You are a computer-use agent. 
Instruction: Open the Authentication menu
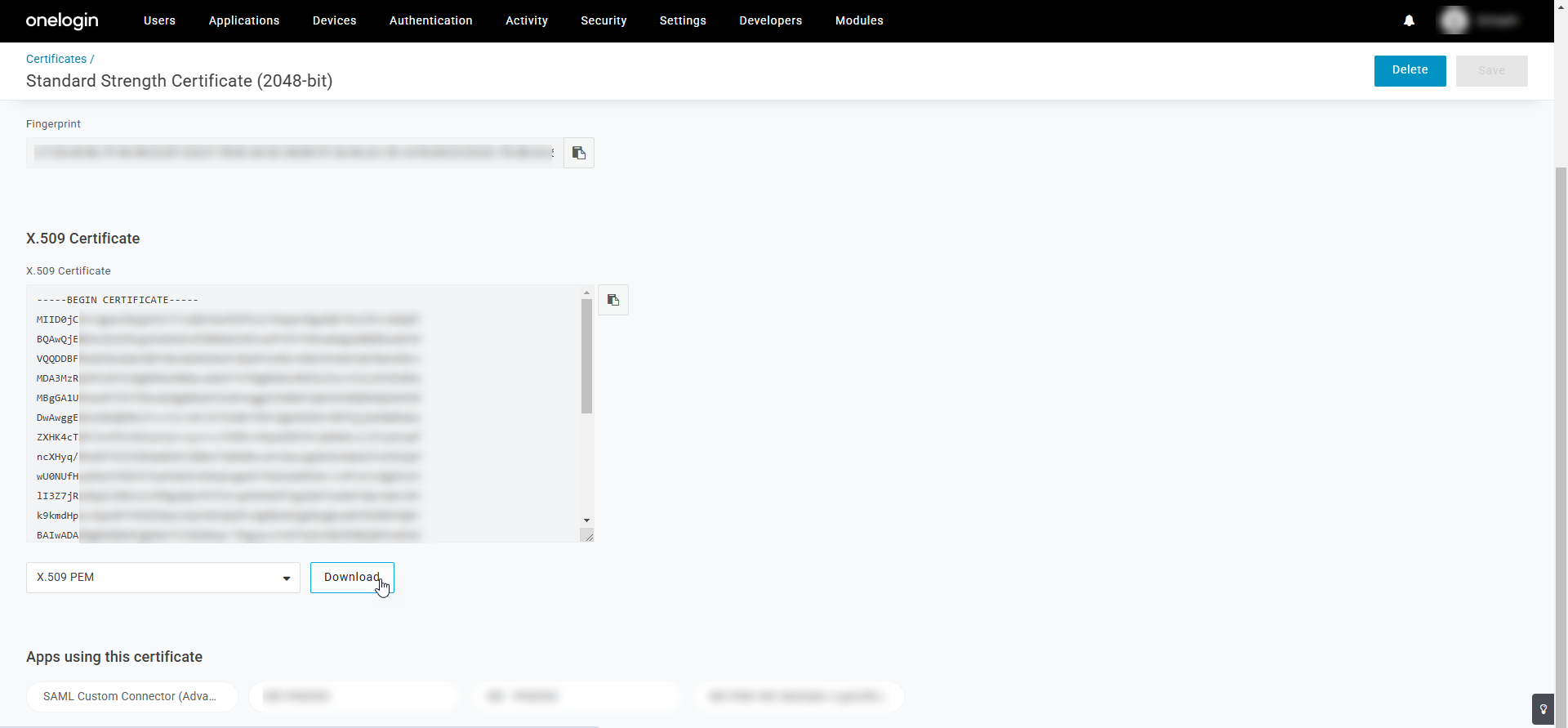coord(431,20)
